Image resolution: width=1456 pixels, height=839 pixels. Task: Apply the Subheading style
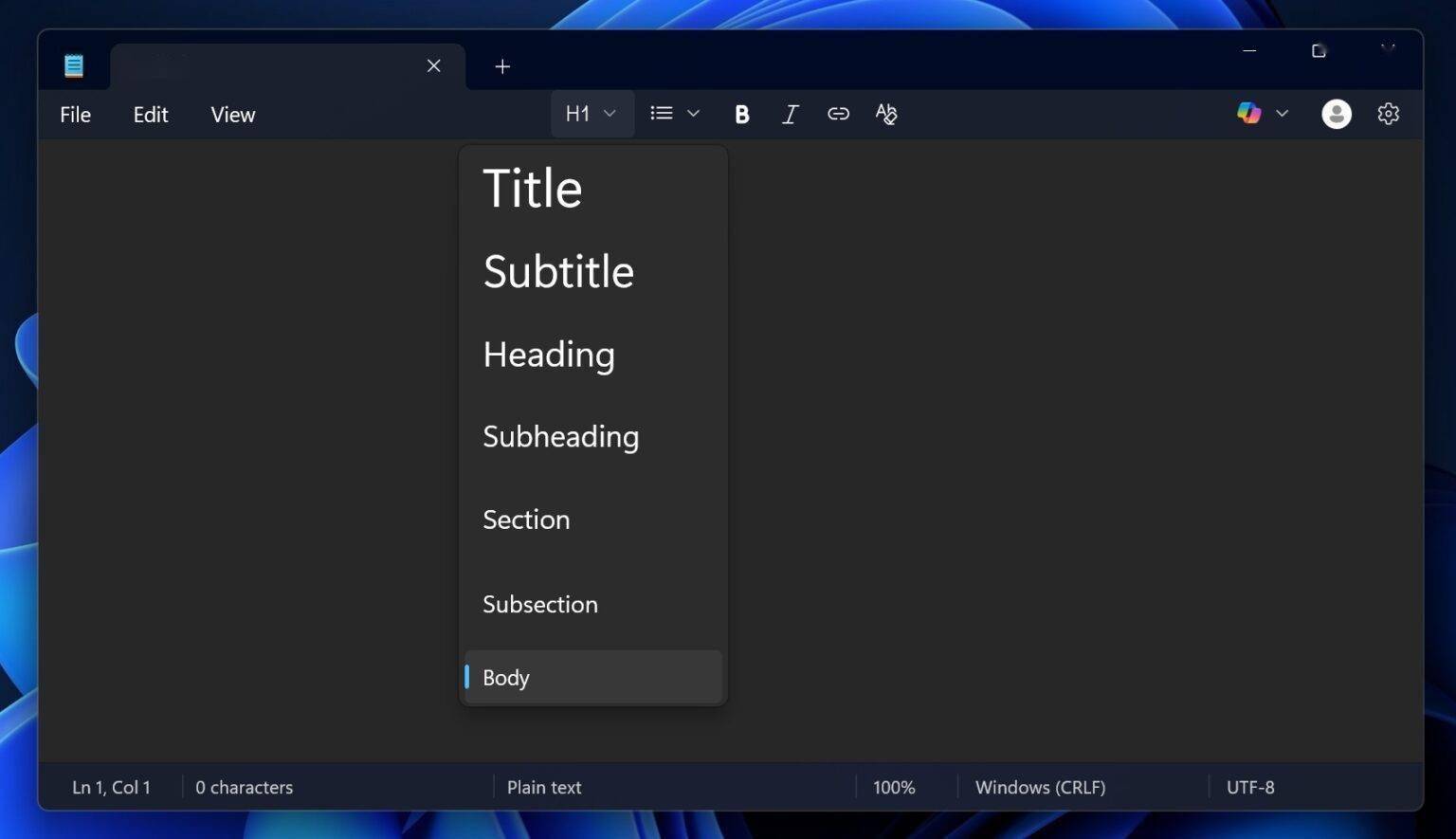point(593,437)
